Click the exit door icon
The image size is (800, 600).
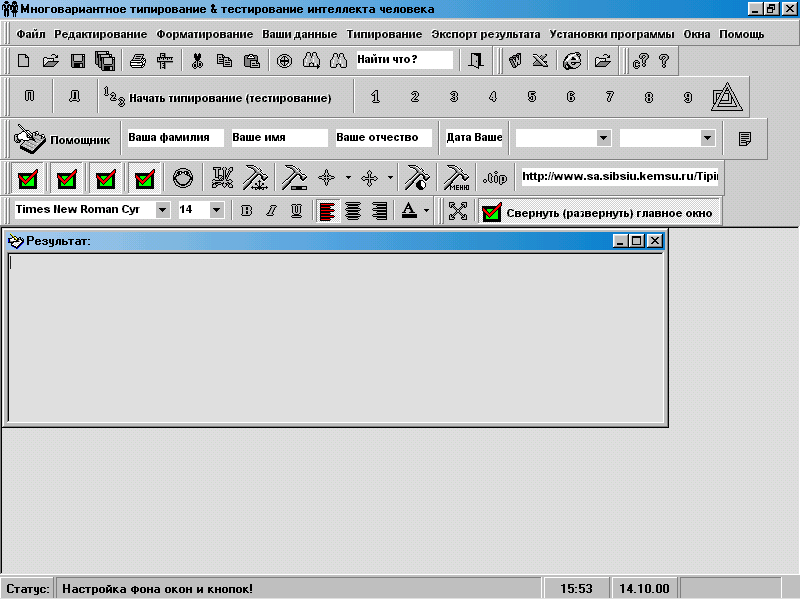pos(476,61)
